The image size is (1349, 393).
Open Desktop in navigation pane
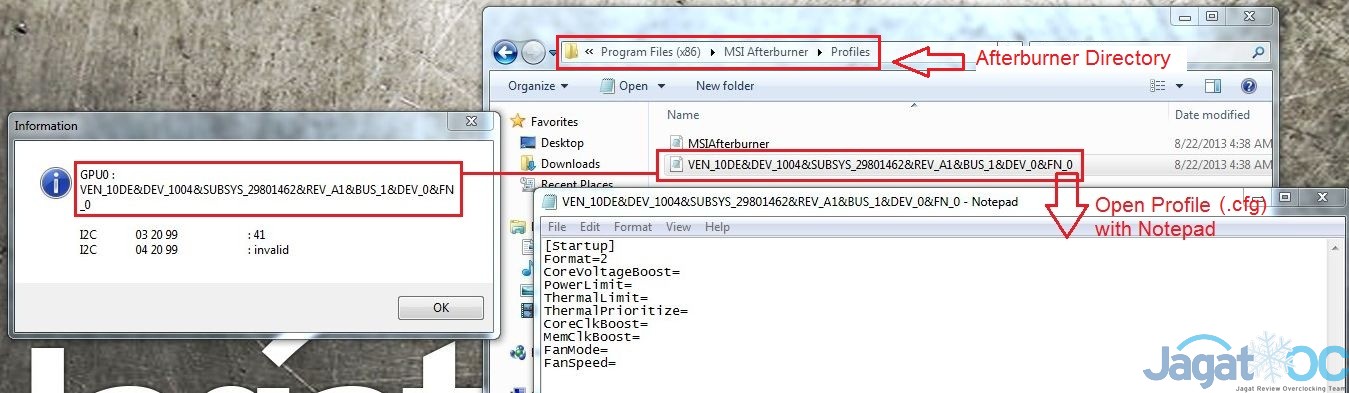pyautogui.click(x=562, y=143)
